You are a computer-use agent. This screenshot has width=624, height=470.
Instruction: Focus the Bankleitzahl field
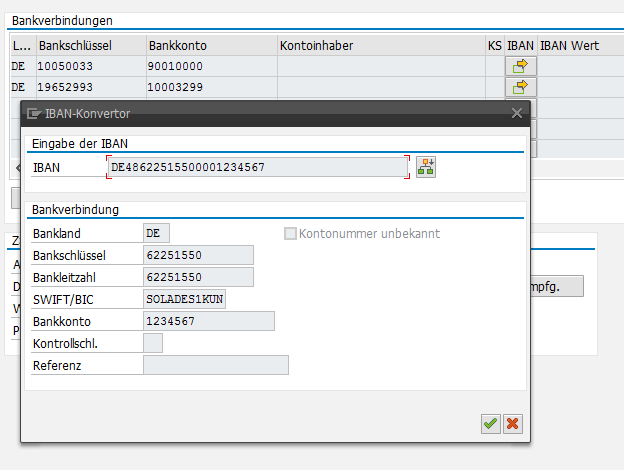pyautogui.click(x=198, y=277)
